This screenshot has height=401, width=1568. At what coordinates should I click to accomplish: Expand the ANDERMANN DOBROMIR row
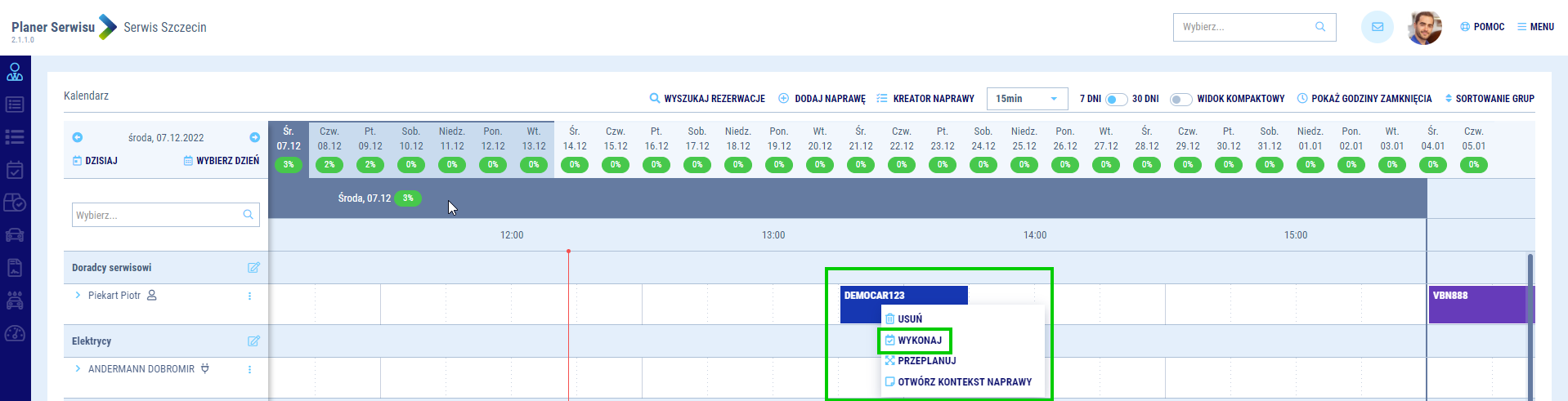[78, 369]
